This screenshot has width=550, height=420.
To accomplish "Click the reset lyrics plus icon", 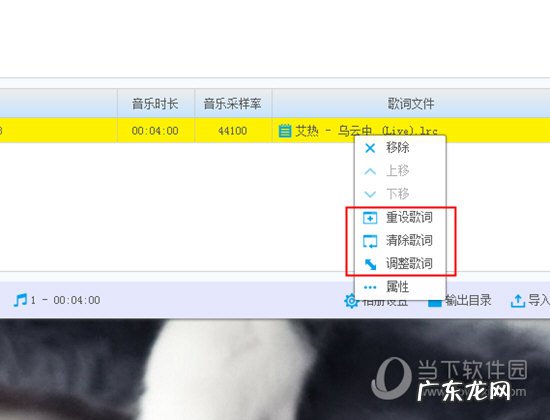I will click(x=370, y=218).
